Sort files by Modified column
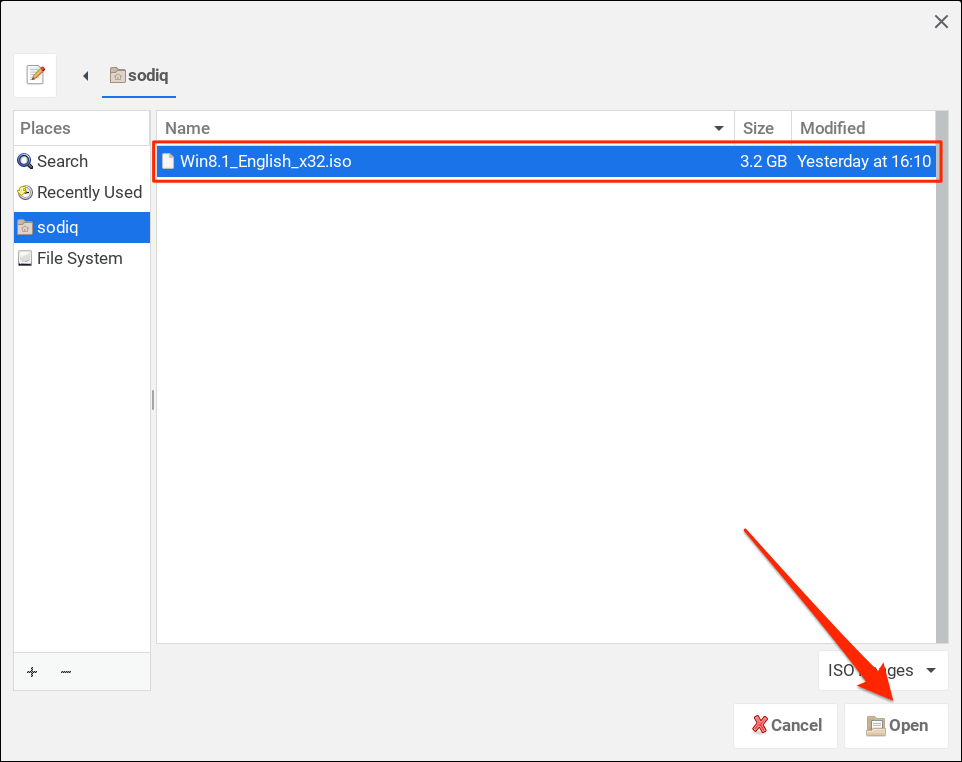The width and height of the screenshot is (962, 762). [x=863, y=128]
